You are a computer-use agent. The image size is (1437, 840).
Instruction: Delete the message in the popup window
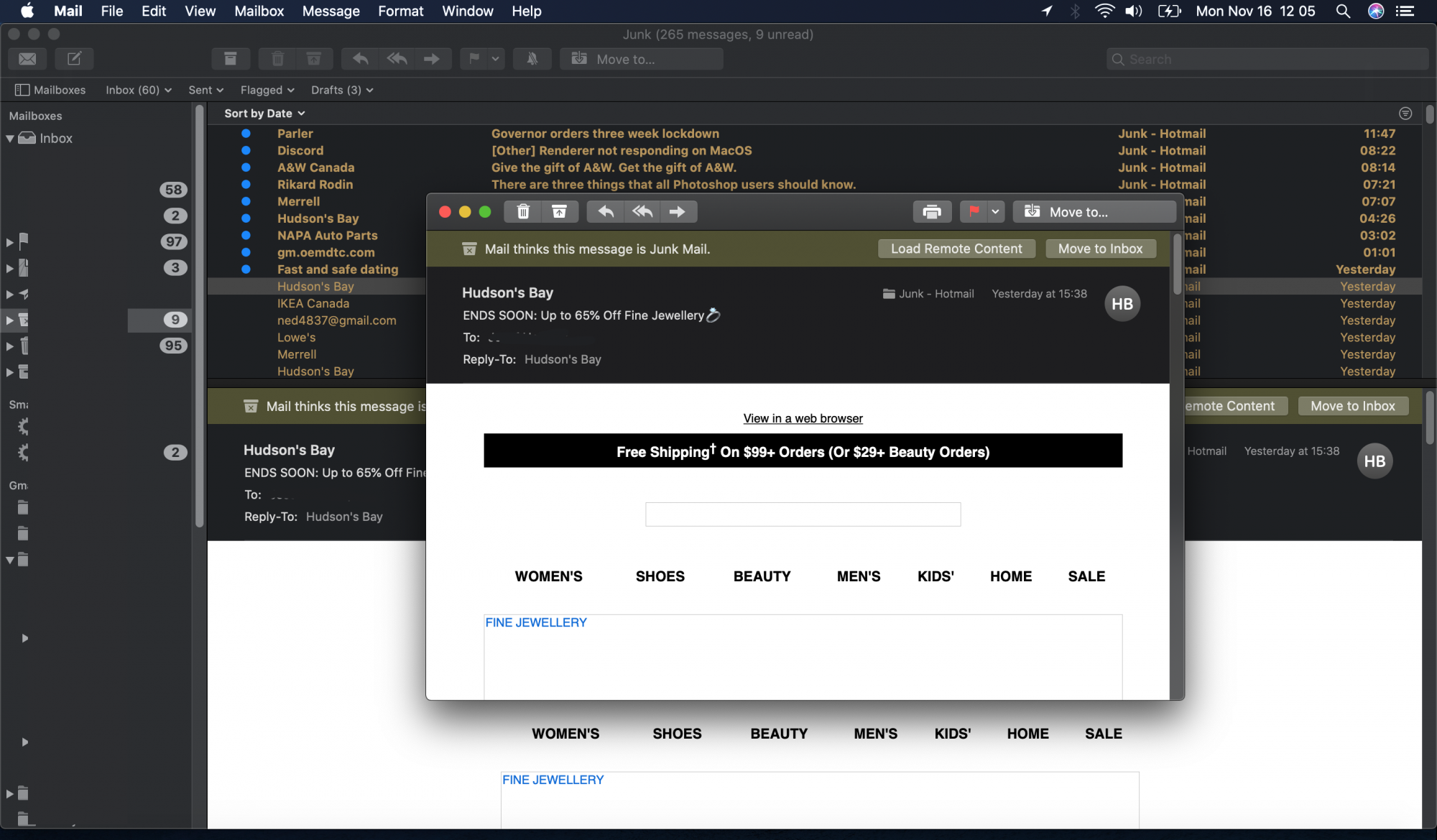(x=523, y=211)
